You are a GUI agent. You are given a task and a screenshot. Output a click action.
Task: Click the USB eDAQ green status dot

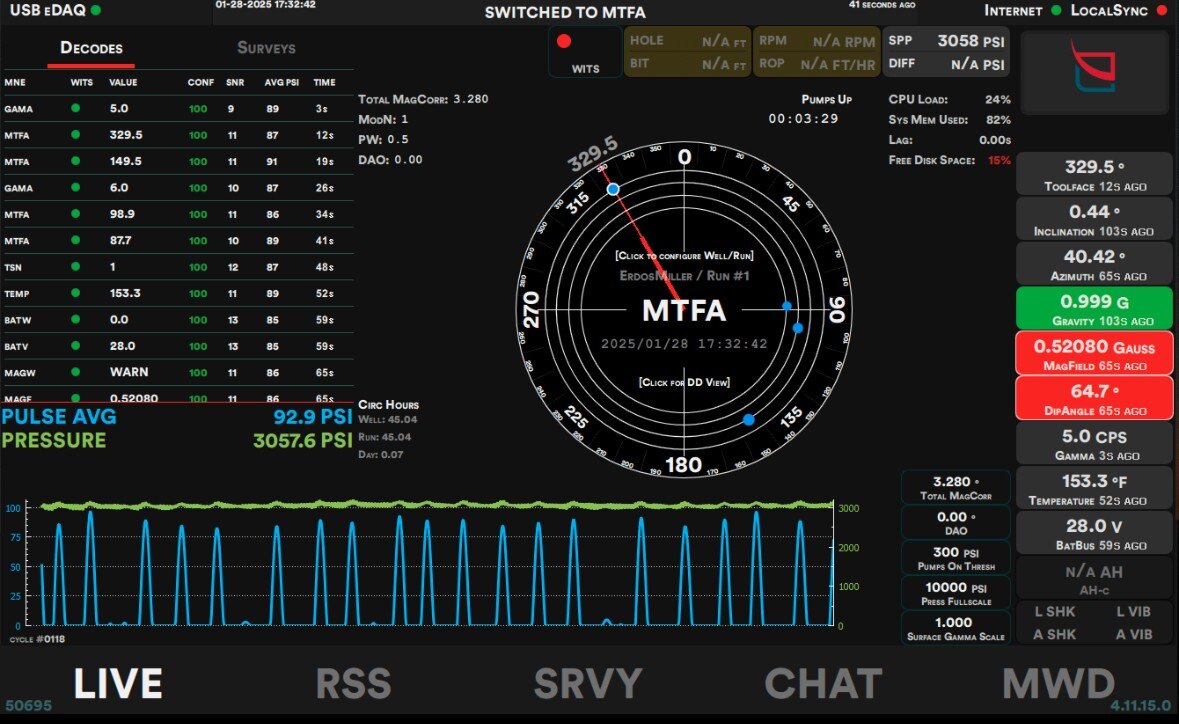pyautogui.click(x=95, y=11)
